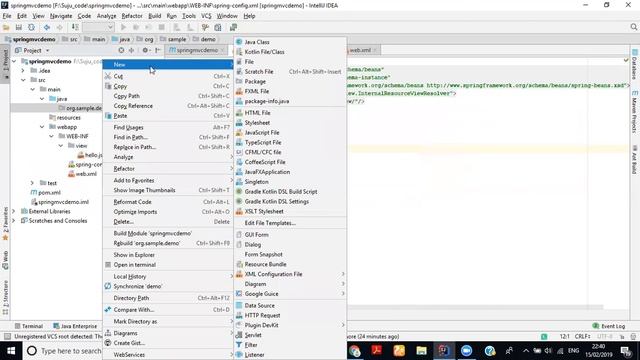Click the Gradle Kotlin DSL Build Script icon
640x360 pixels.
coord(239,191)
